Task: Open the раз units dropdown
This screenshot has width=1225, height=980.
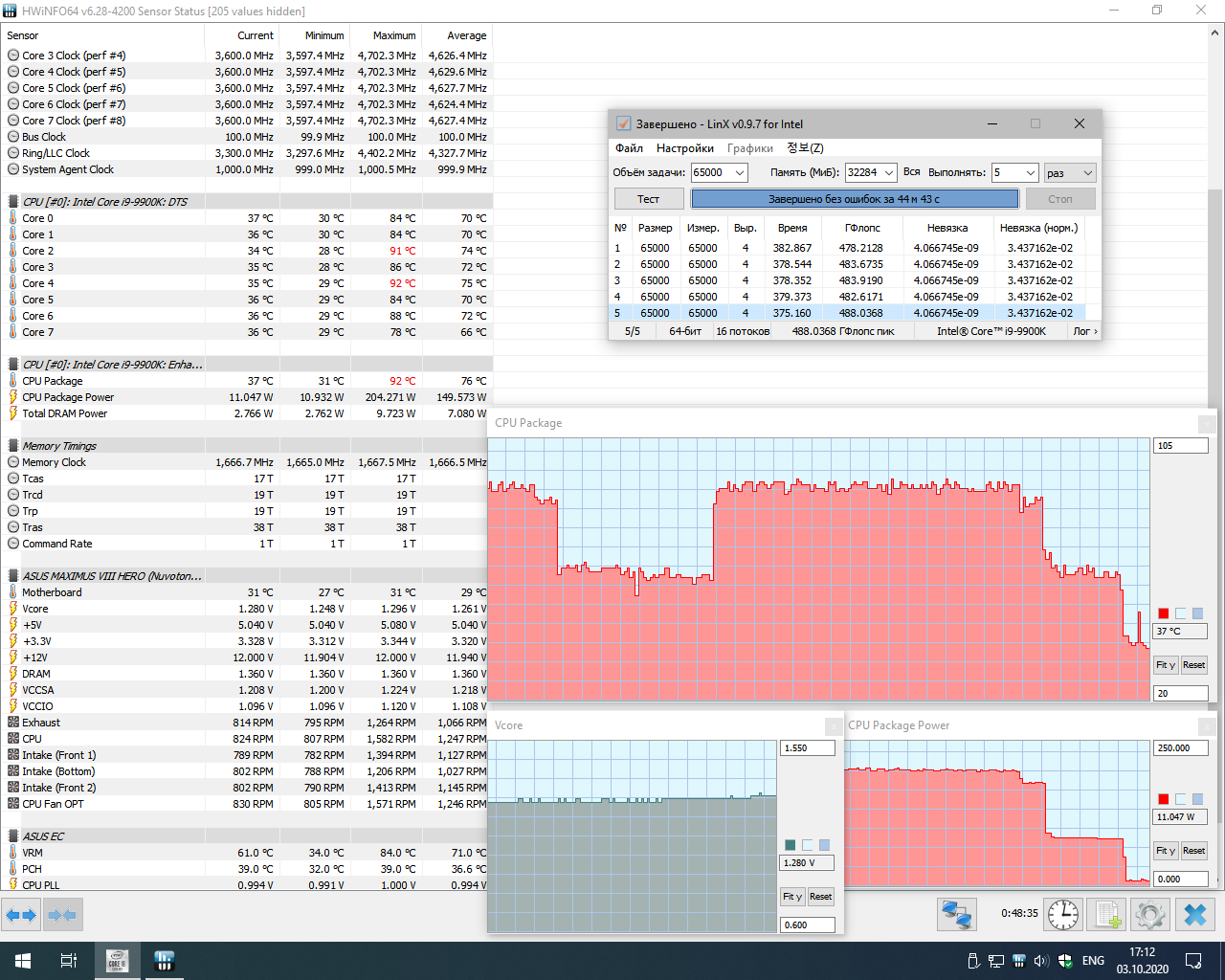Action: [x=1069, y=172]
